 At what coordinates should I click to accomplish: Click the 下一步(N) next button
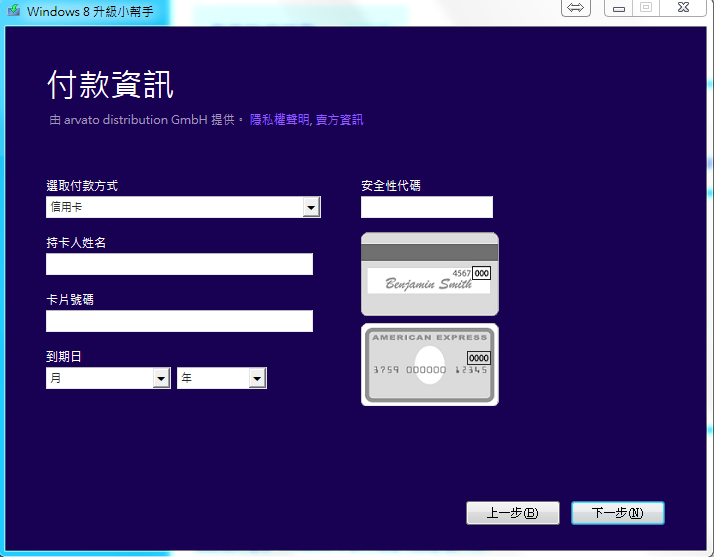pos(617,513)
